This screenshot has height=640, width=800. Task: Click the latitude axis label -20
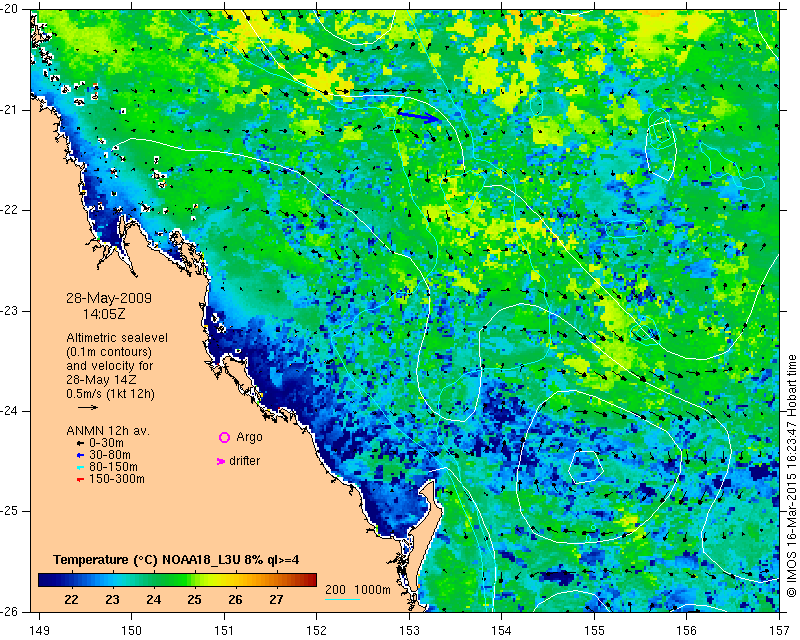pyautogui.click(x=10, y=10)
